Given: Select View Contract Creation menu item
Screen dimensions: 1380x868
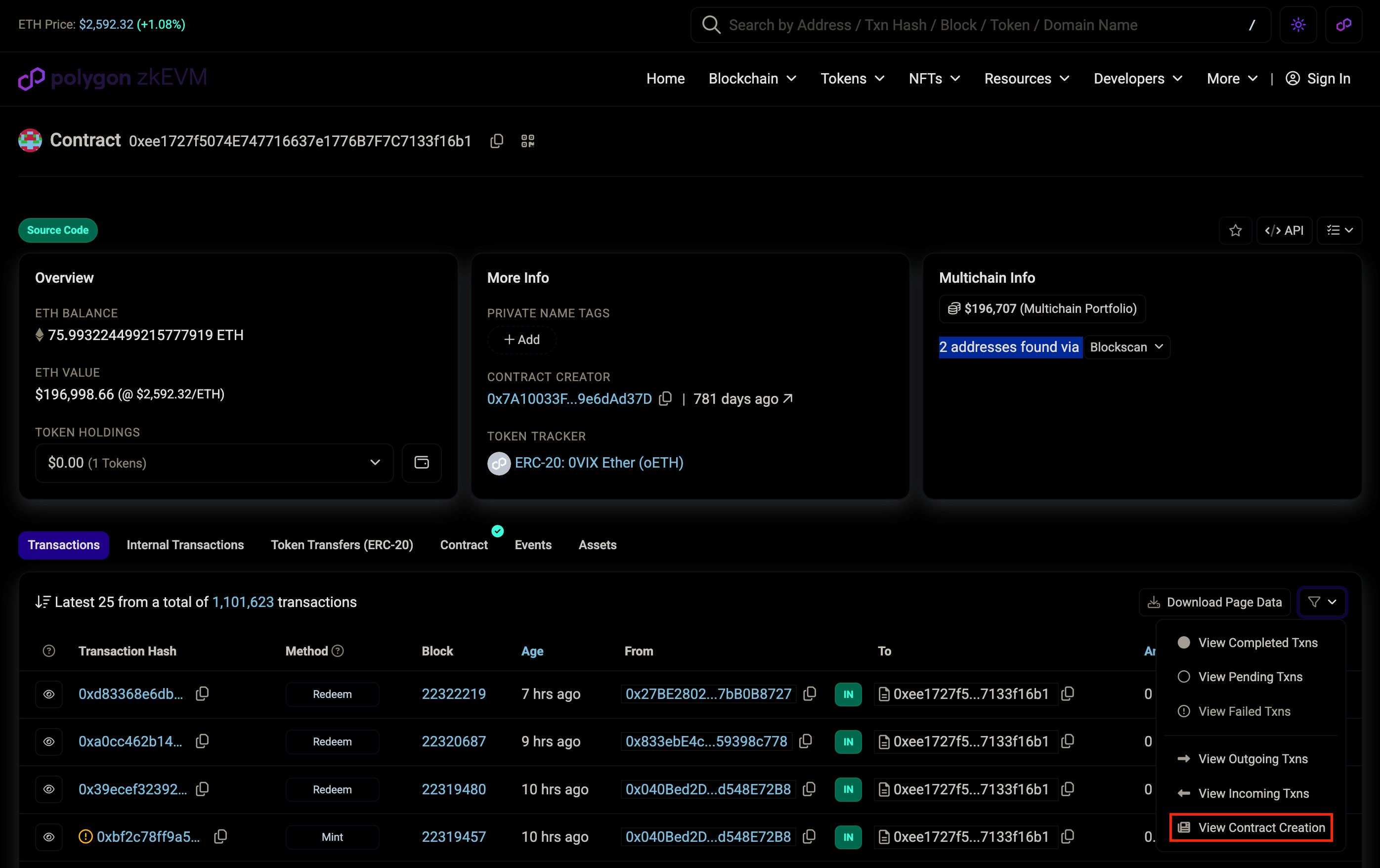Looking at the screenshot, I should pos(1251,827).
